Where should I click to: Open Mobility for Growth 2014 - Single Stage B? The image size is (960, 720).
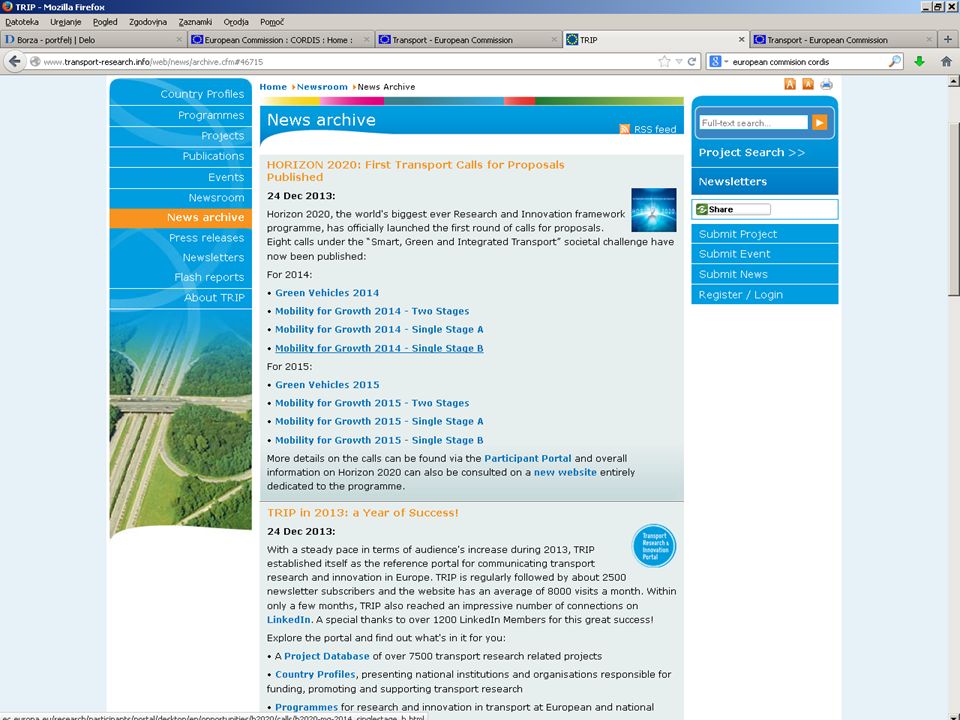tap(379, 348)
